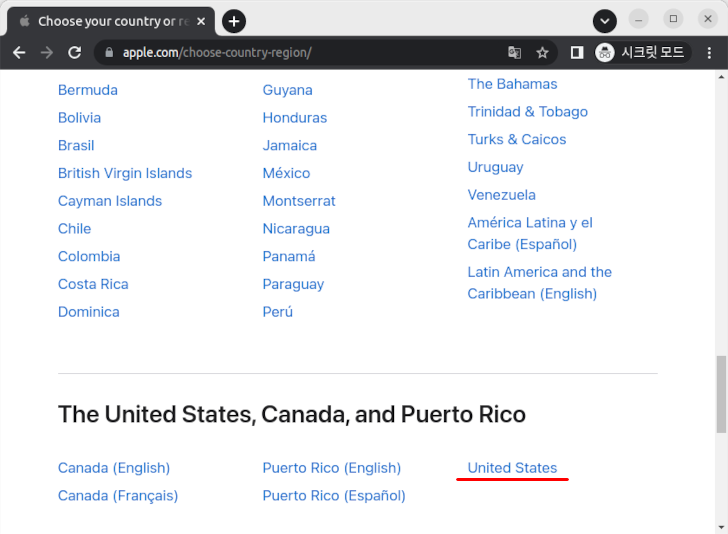Toggle the browser side panel
Viewport: 728px width, 534px height.
click(577, 52)
